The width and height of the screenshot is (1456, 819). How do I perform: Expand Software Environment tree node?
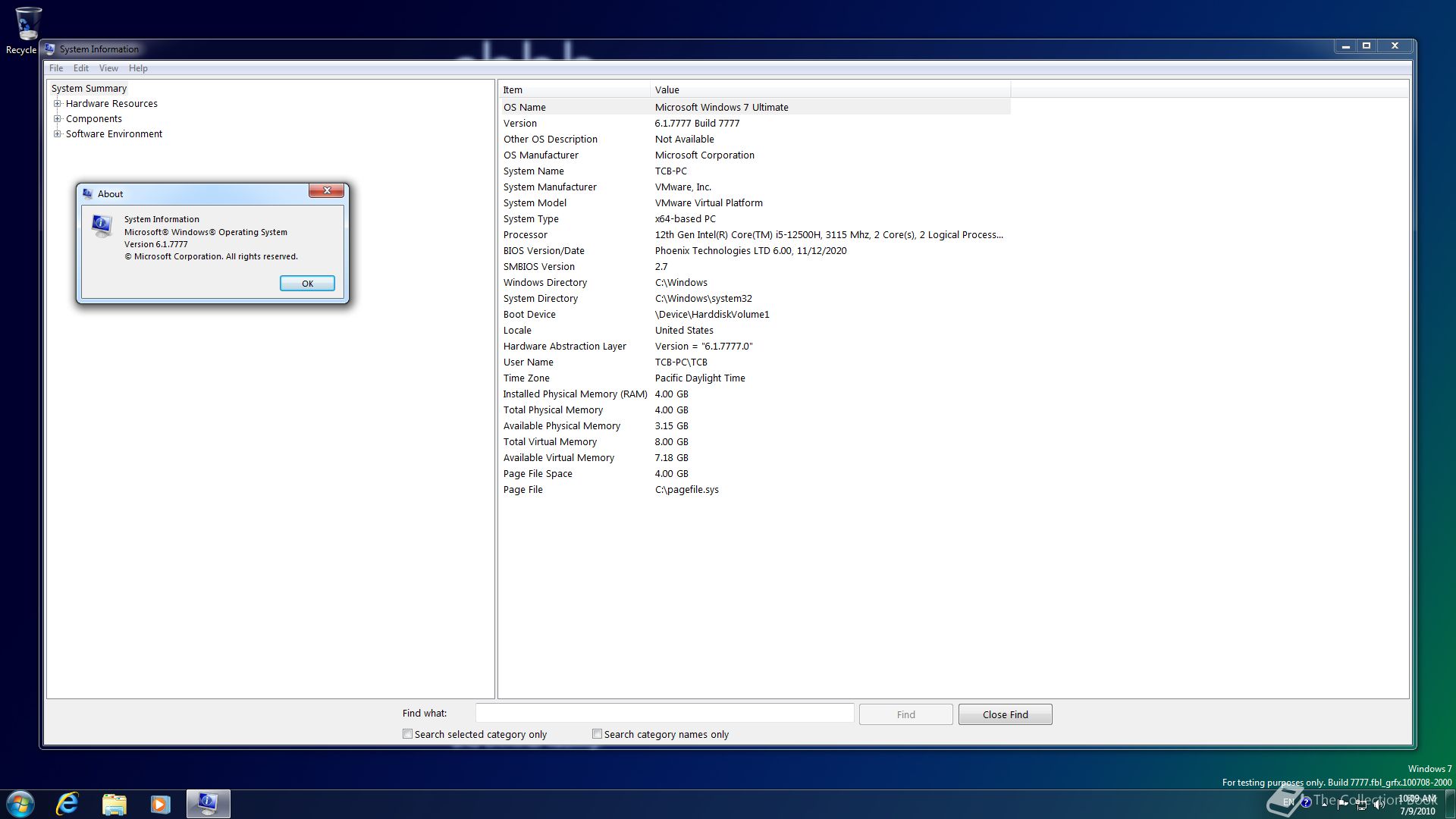(x=57, y=134)
